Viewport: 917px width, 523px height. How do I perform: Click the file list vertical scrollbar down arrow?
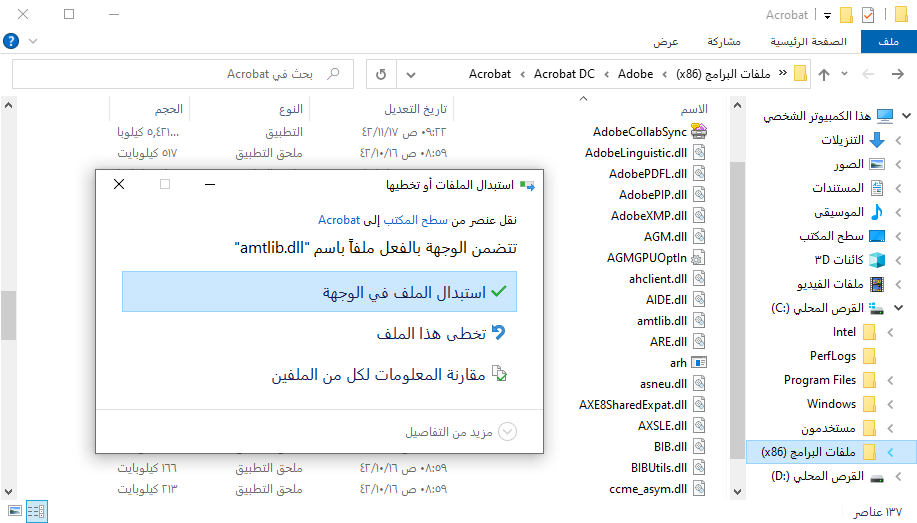coord(8,492)
